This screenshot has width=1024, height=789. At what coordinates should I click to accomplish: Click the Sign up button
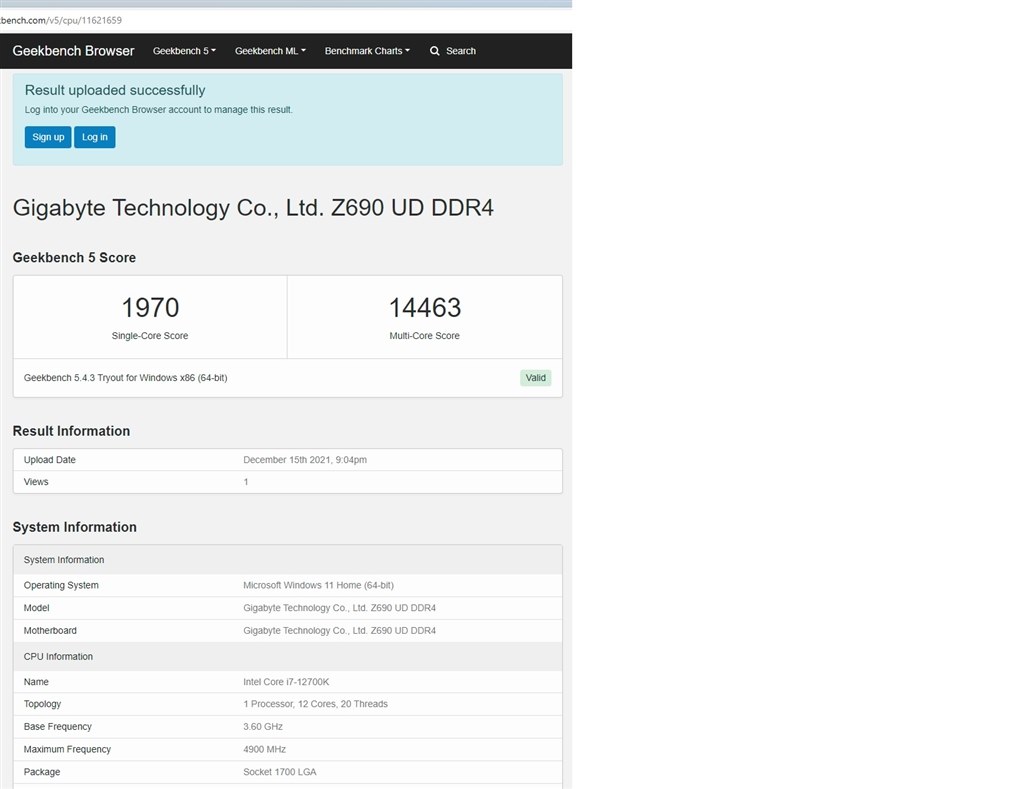[x=48, y=137]
